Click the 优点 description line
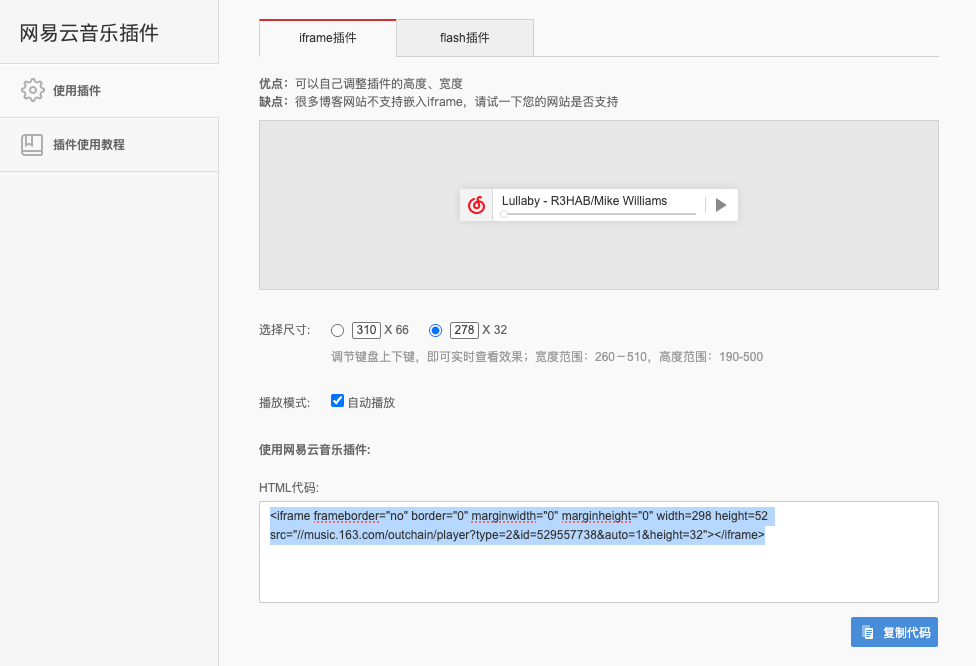Viewport: 976px width, 666px height. pos(361,83)
